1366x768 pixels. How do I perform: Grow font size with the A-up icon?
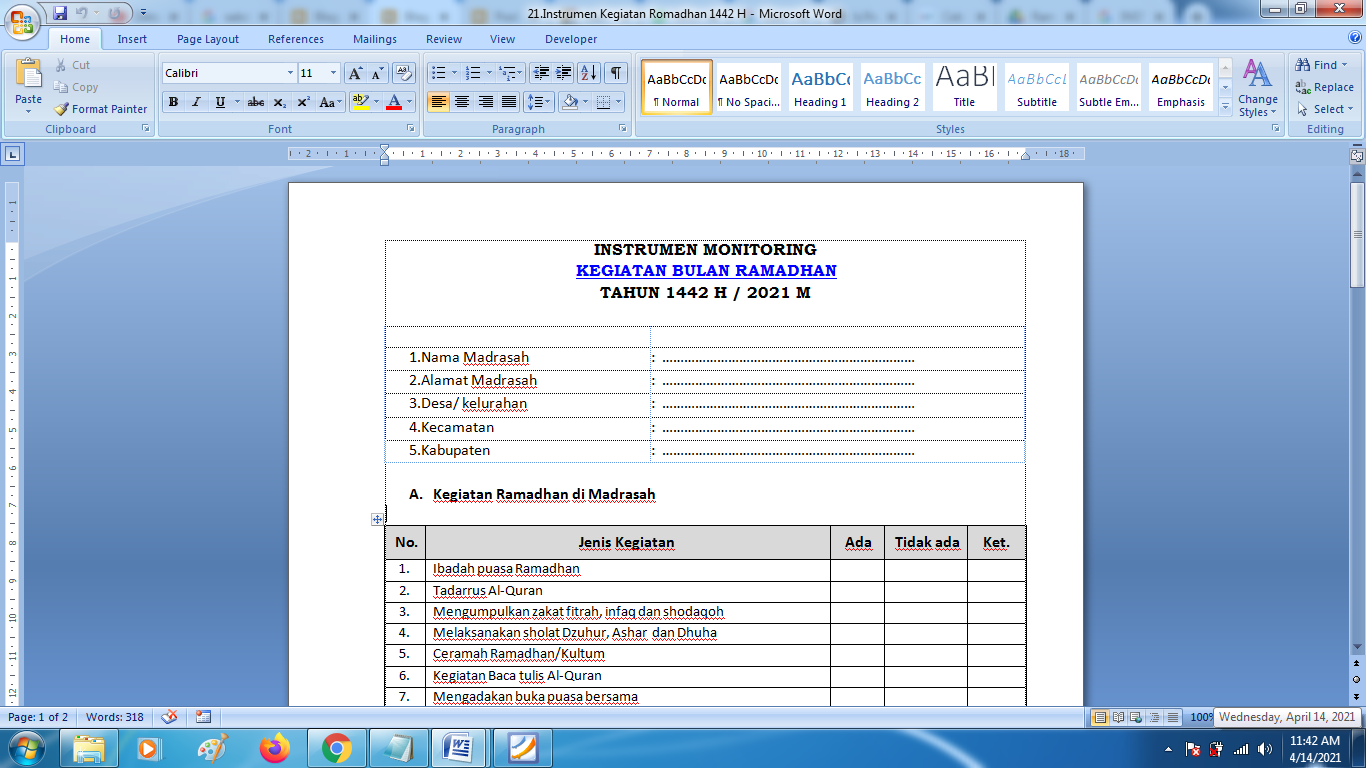click(x=355, y=73)
